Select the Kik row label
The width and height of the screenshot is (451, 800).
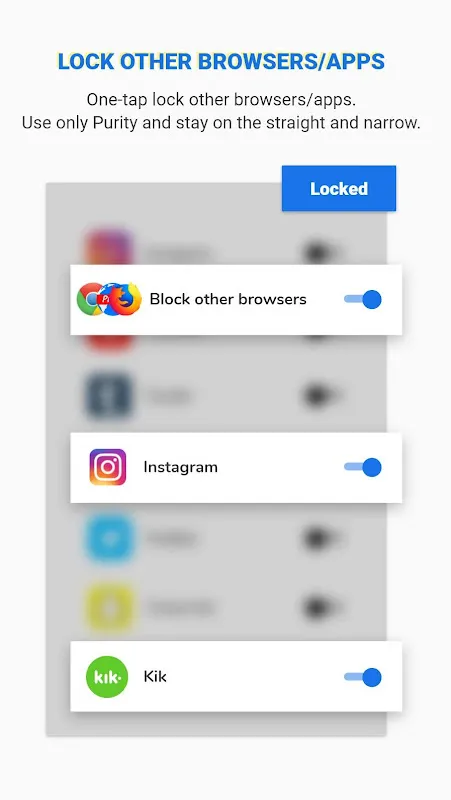[x=155, y=677]
